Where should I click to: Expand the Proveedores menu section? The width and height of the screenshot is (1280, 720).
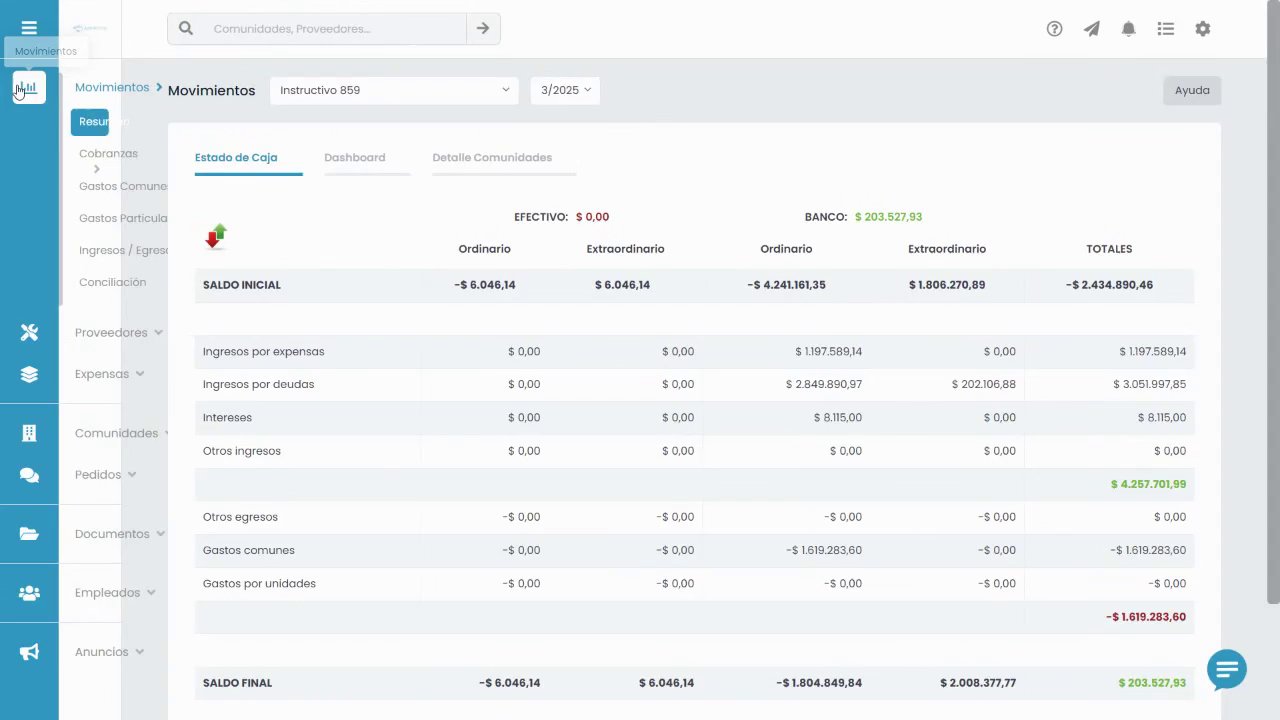118,332
